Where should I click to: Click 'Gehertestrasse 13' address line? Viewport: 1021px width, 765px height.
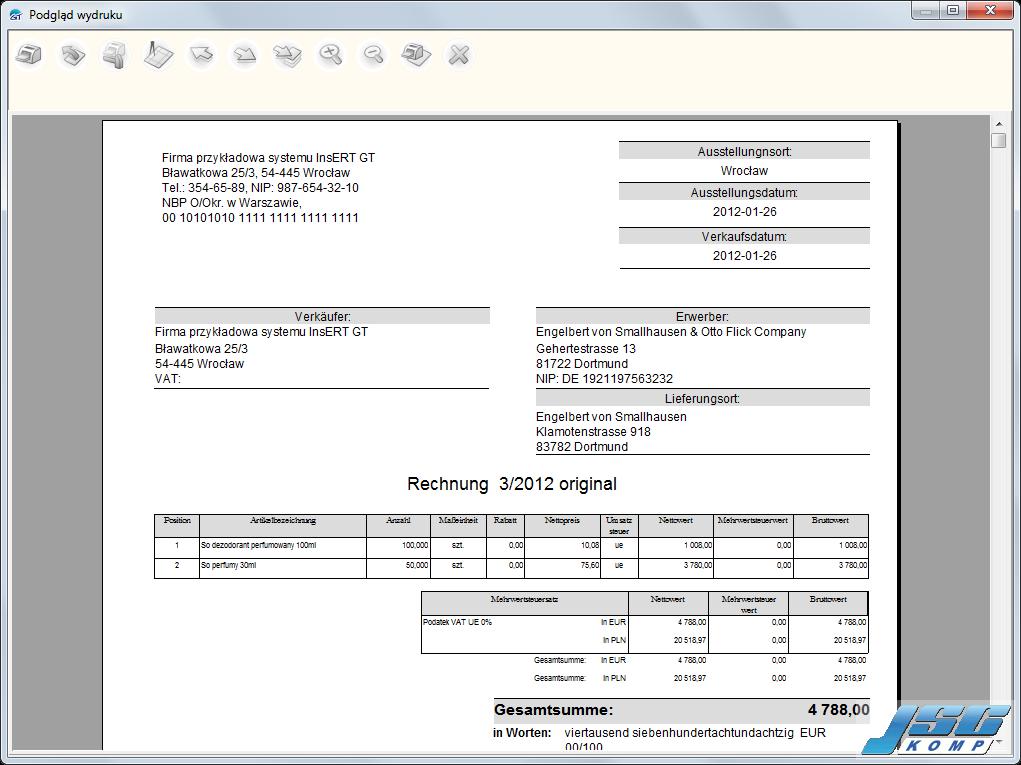tap(585, 348)
